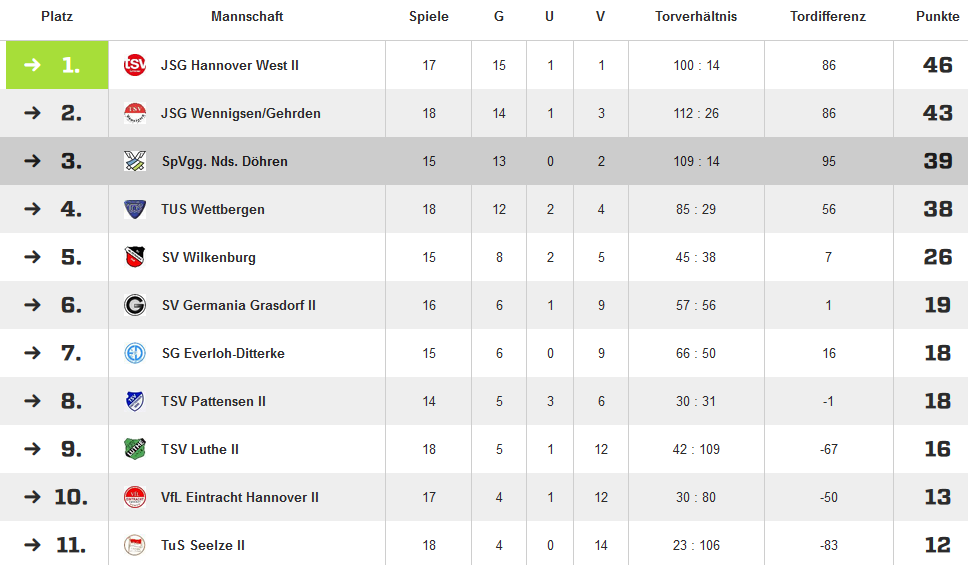
Task: Click the Tordifferenz column header
Action: click(x=828, y=17)
